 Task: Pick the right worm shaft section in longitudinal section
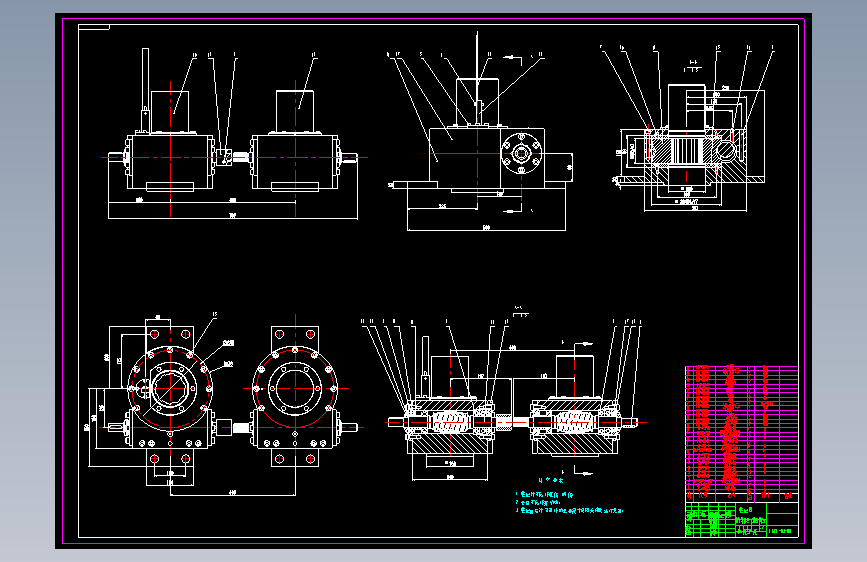pyautogui.click(x=574, y=423)
